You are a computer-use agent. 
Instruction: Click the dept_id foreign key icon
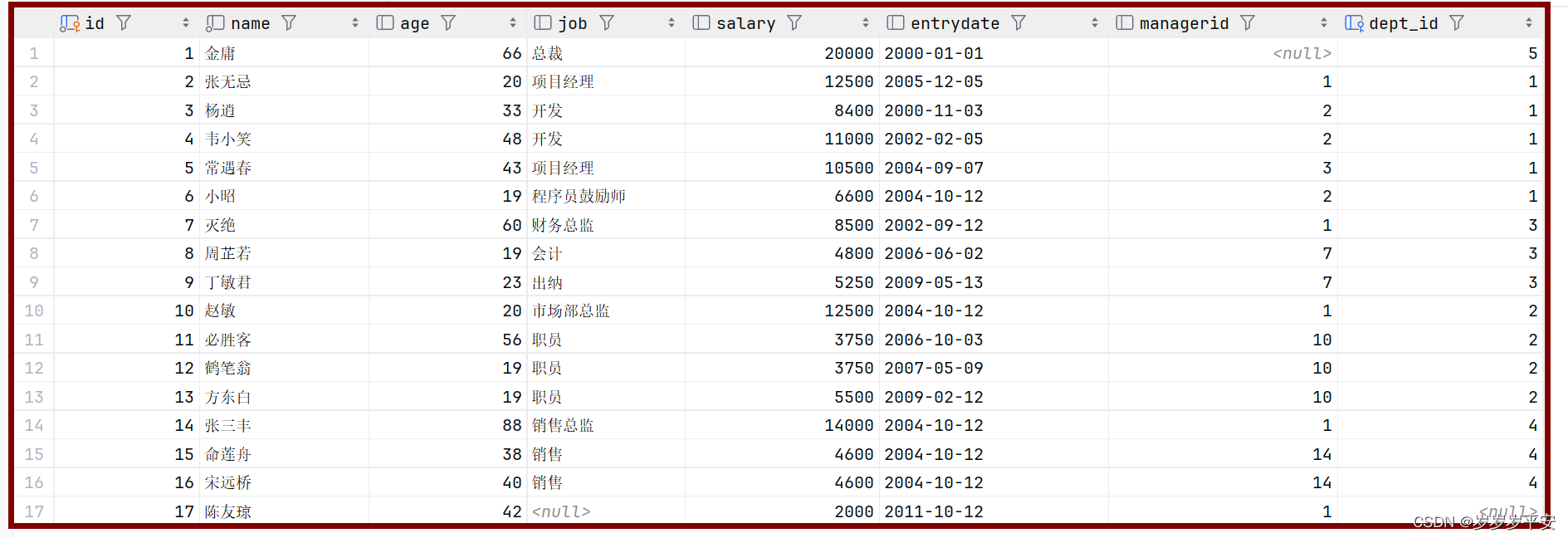click(1354, 23)
